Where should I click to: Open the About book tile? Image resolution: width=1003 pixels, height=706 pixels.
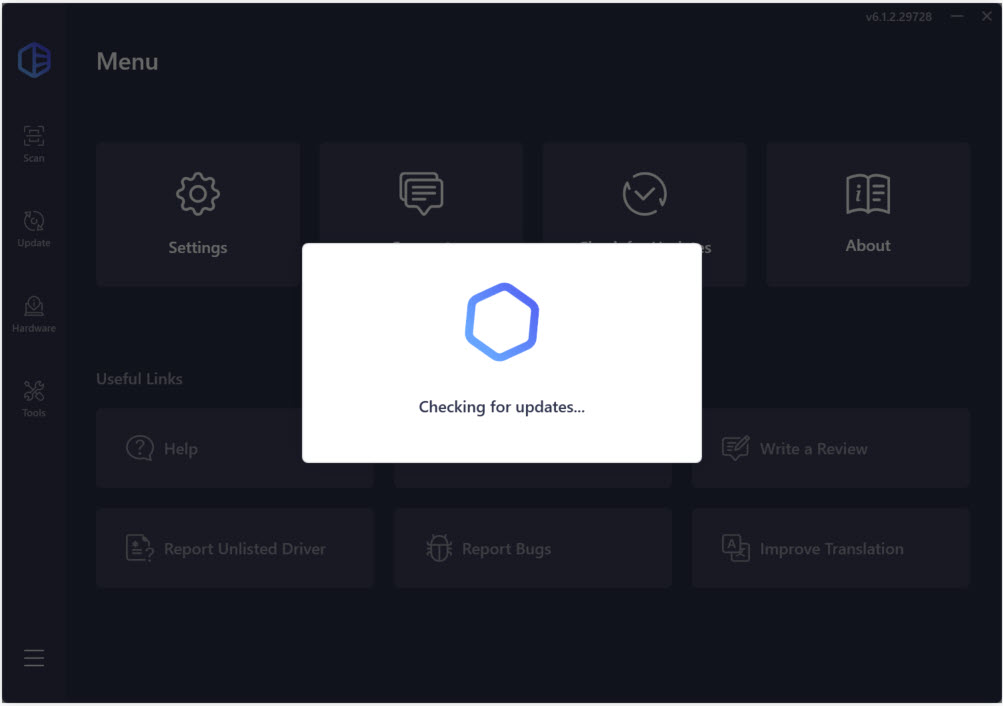point(867,214)
